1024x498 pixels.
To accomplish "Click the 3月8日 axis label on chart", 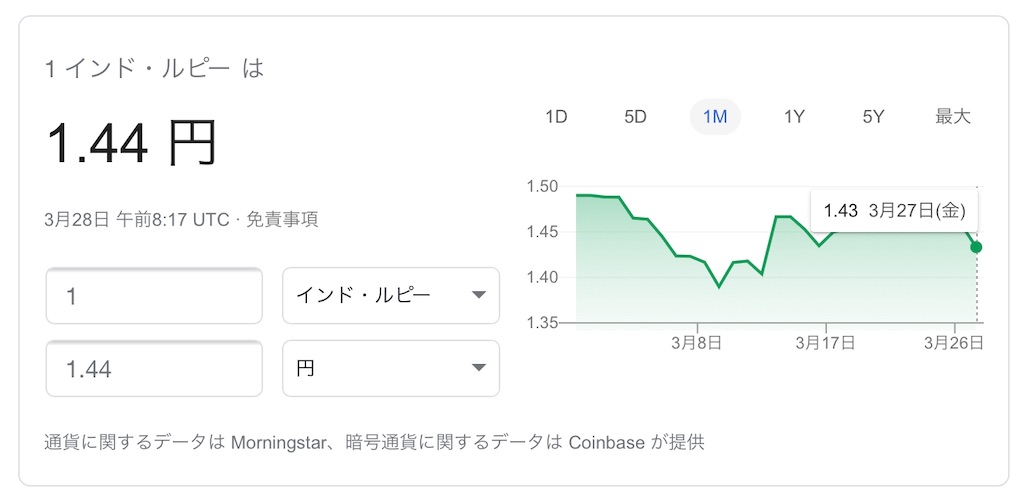I will 697,343.
